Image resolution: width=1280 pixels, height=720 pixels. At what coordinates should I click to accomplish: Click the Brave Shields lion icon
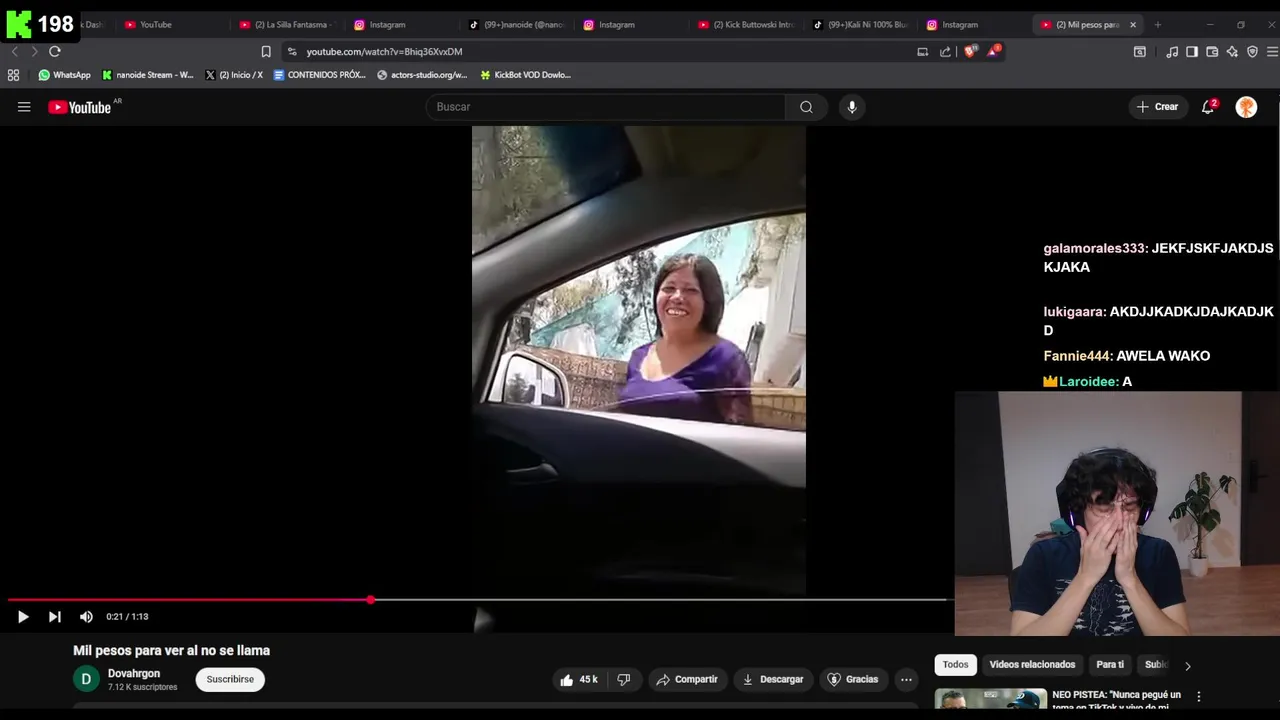pos(969,51)
